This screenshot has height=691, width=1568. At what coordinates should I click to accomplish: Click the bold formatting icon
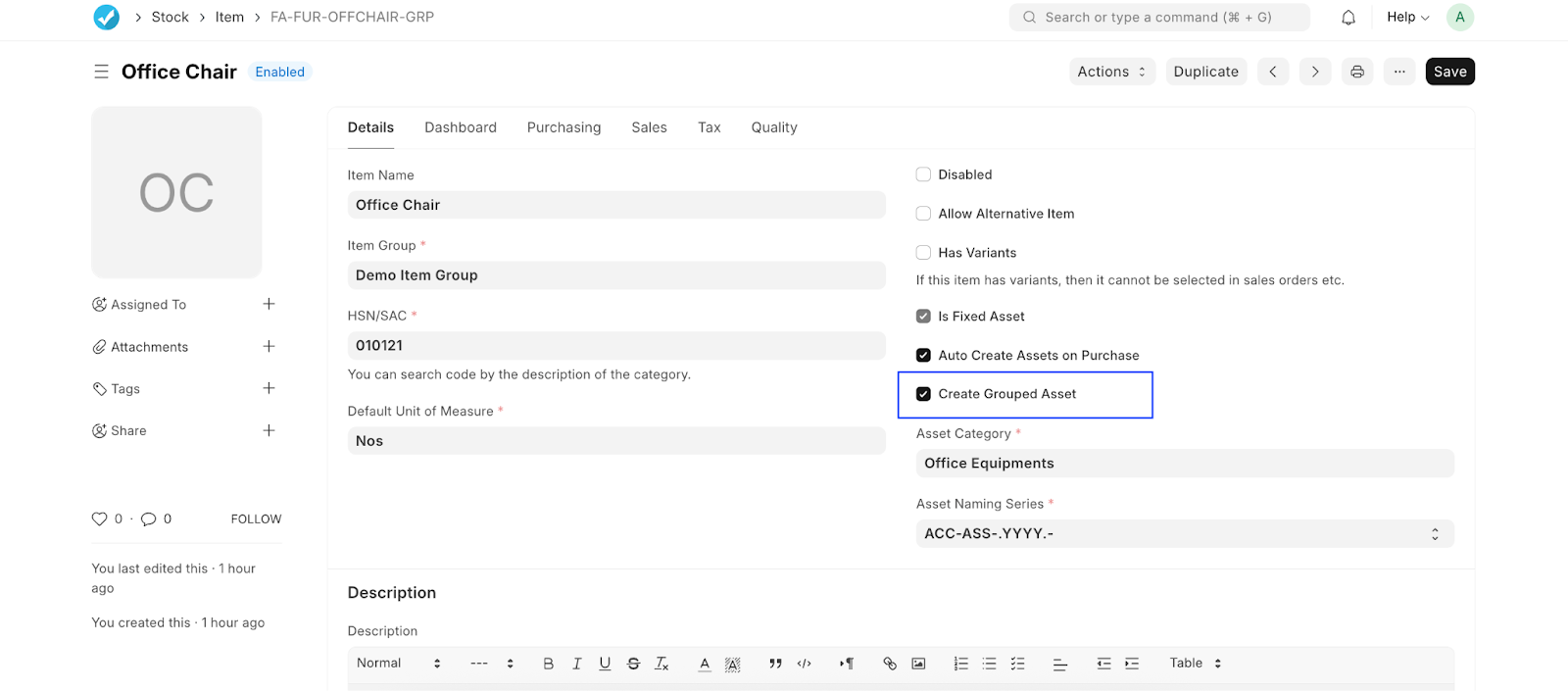pyautogui.click(x=548, y=664)
